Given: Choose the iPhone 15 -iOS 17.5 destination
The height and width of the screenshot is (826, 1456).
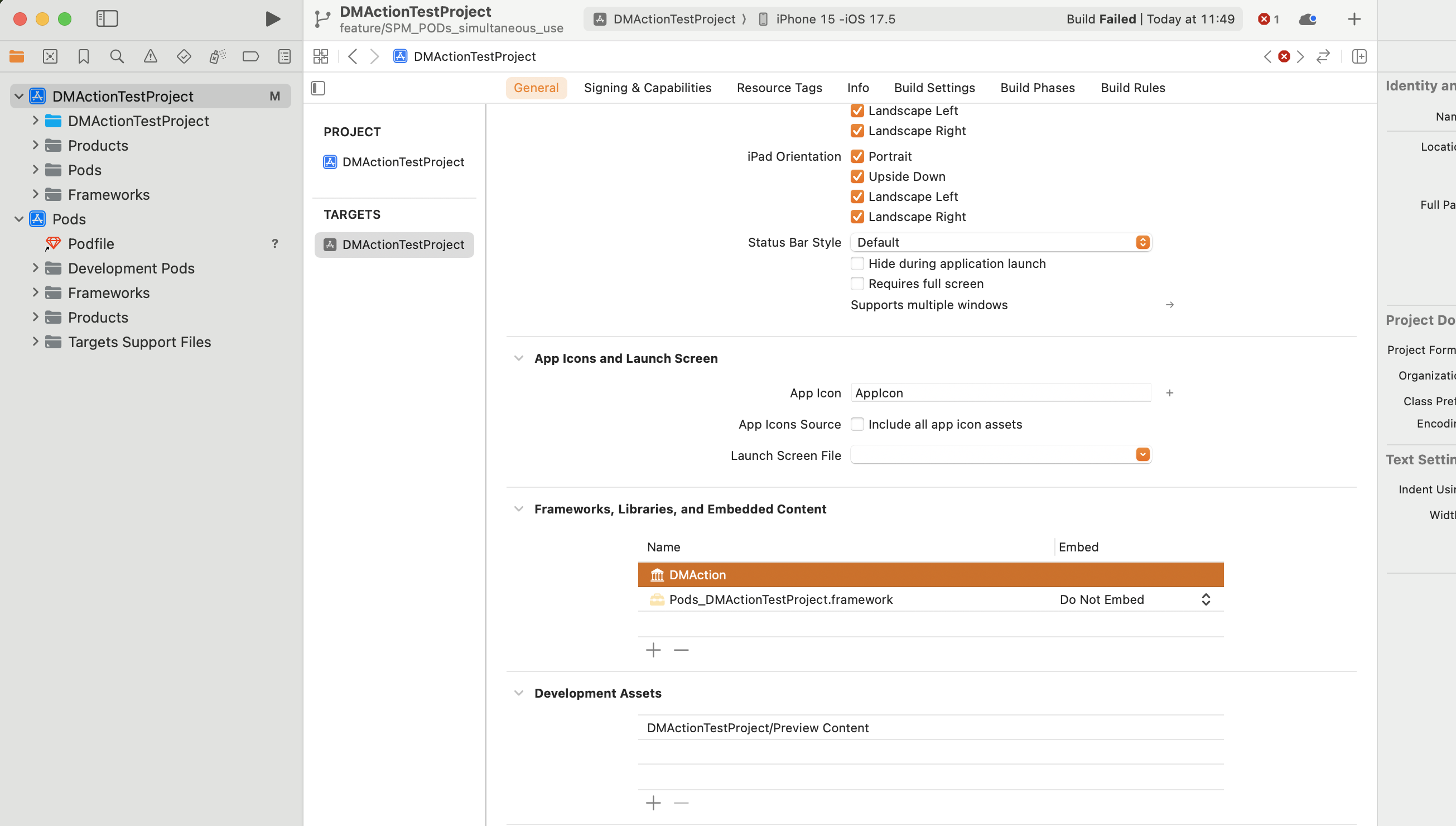Looking at the screenshot, I should 827,20.
